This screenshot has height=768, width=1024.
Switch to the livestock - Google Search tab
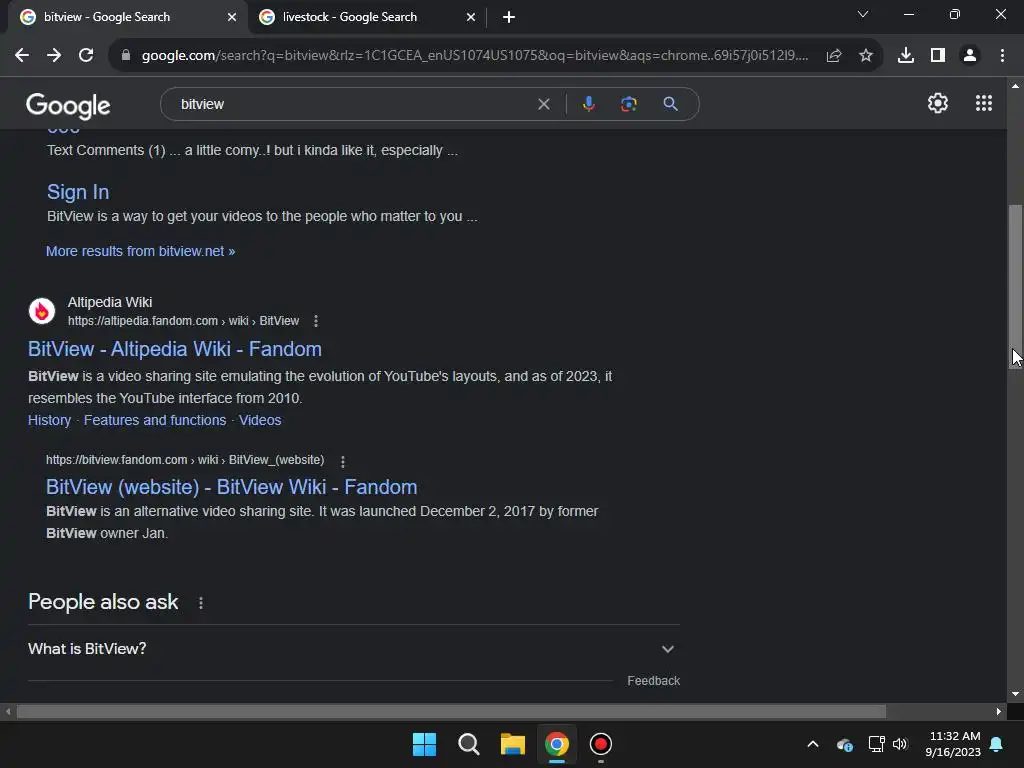coord(367,18)
